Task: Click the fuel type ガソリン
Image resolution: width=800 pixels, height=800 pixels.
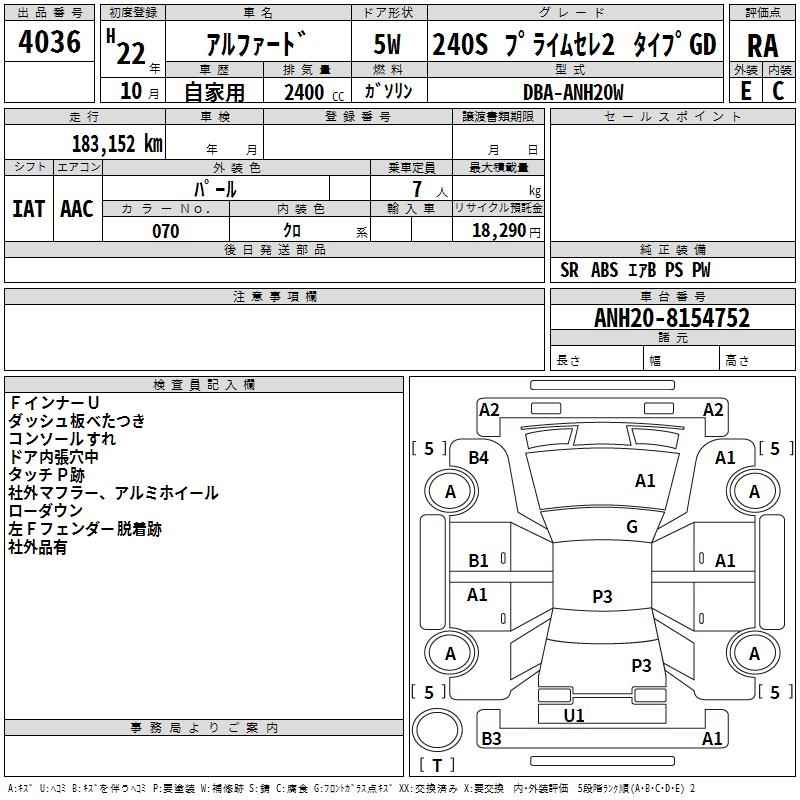Action: pos(388,91)
